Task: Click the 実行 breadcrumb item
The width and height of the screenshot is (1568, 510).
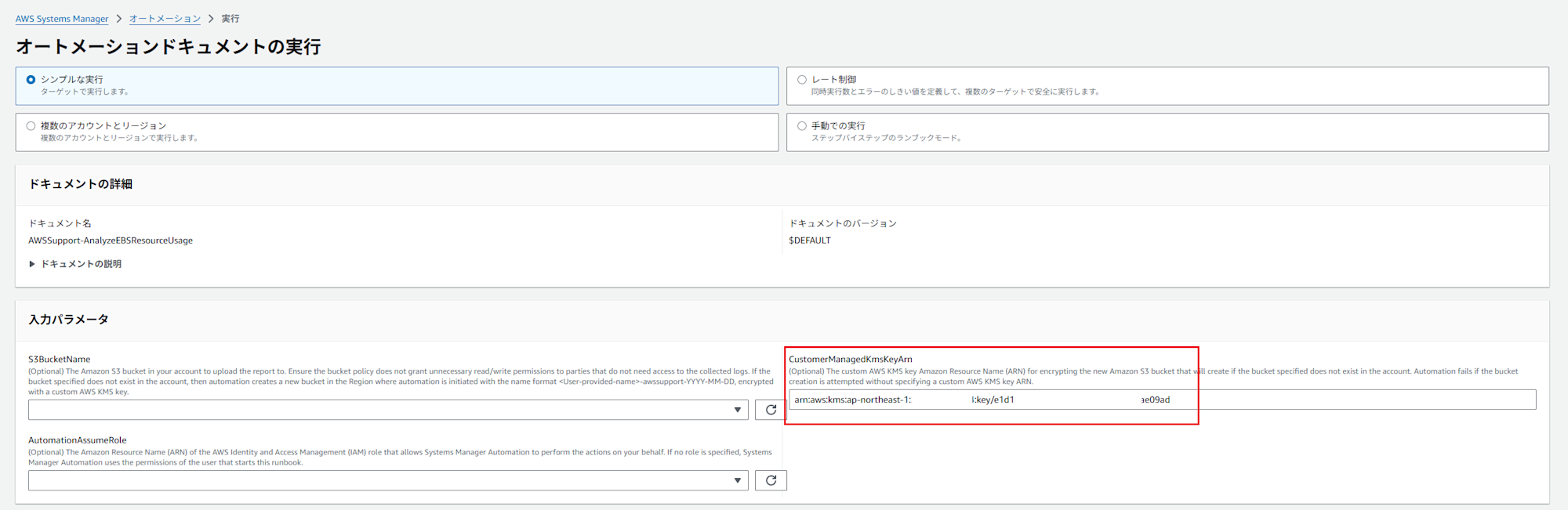Action: click(230, 19)
